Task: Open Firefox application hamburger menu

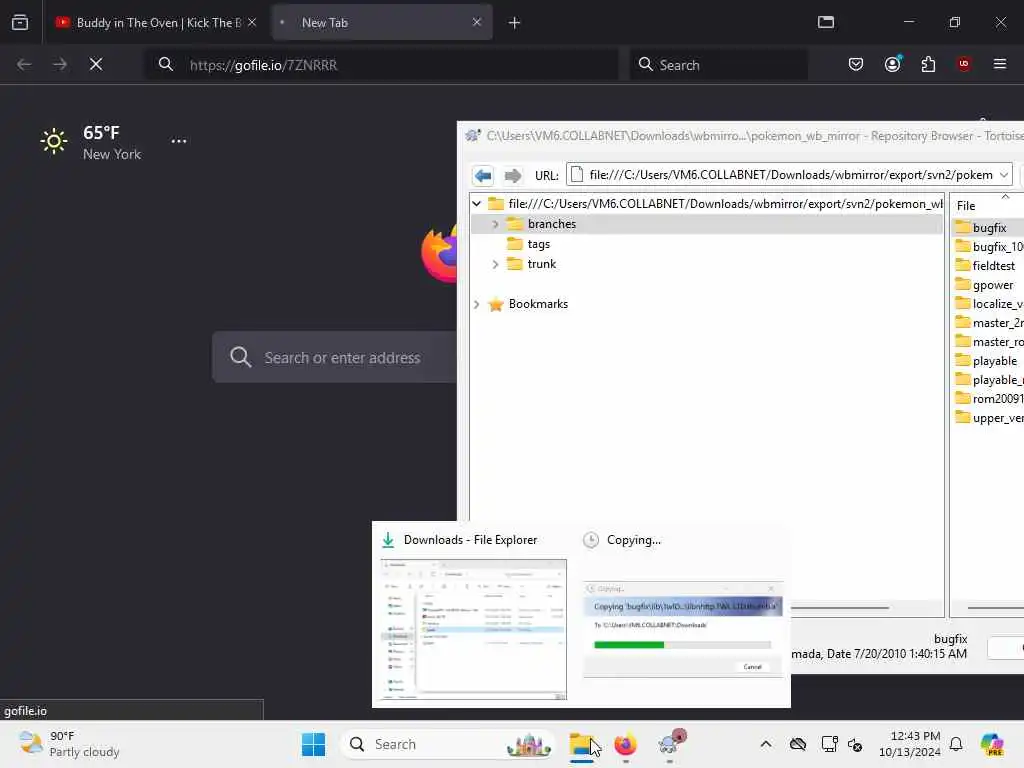Action: pos(1000,64)
